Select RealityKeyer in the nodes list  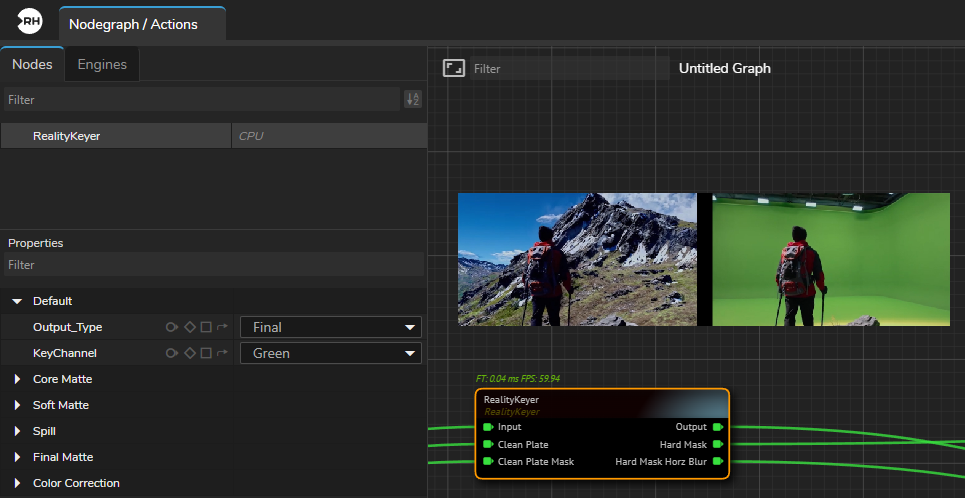(x=66, y=135)
